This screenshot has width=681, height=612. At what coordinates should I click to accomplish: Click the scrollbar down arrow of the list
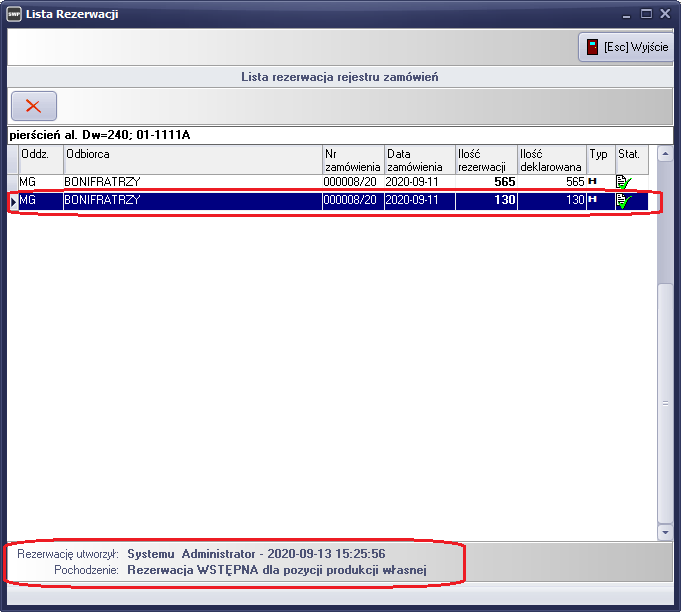(x=665, y=534)
